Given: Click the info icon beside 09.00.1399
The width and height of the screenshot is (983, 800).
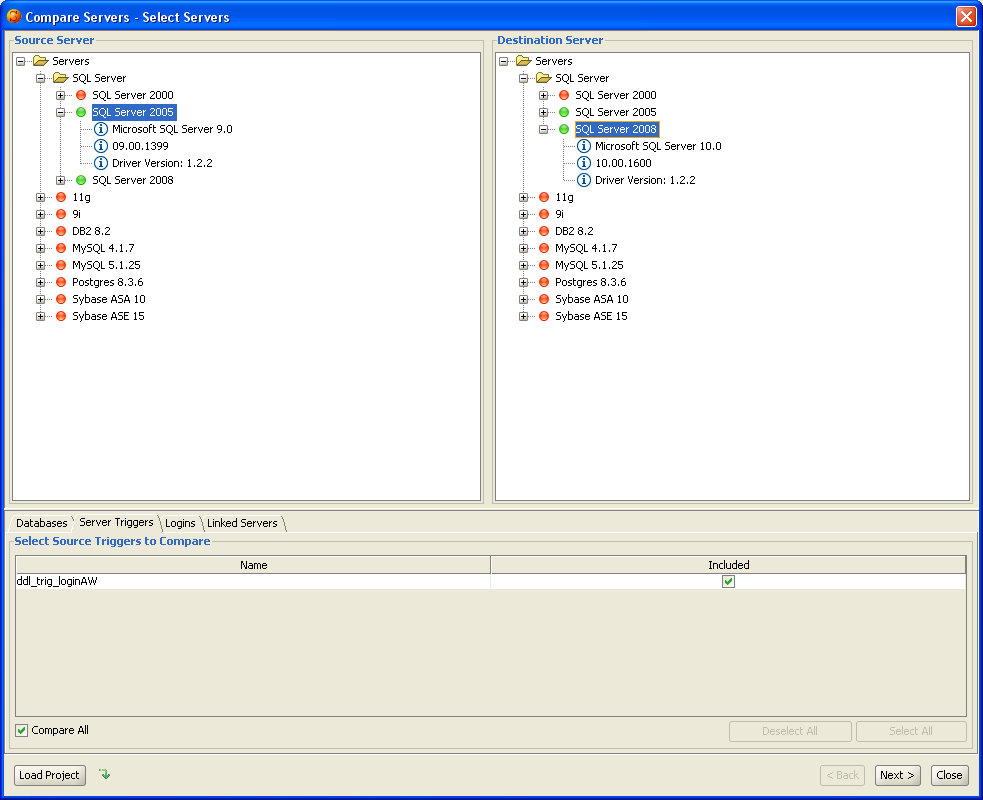Looking at the screenshot, I should pos(101,146).
